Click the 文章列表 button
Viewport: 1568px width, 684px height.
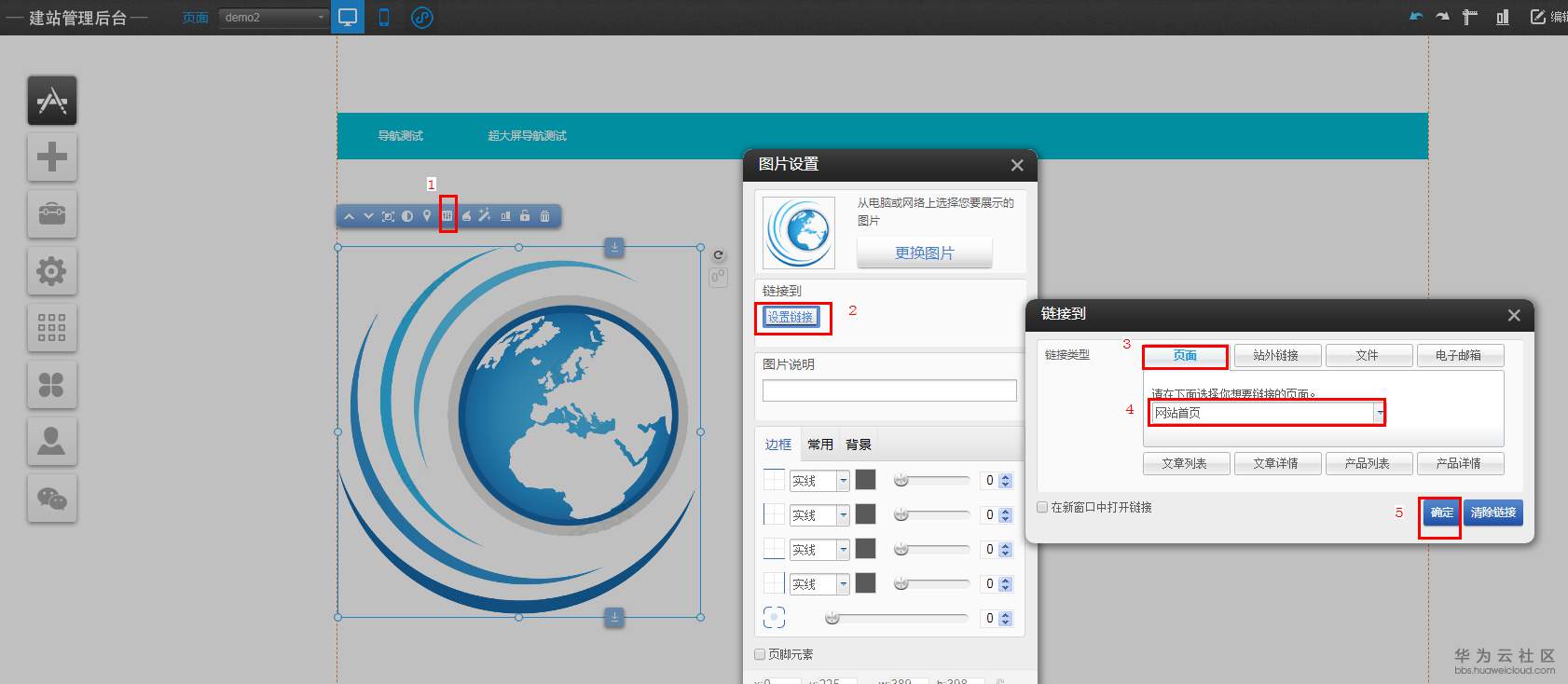click(x=1185, y=463)
